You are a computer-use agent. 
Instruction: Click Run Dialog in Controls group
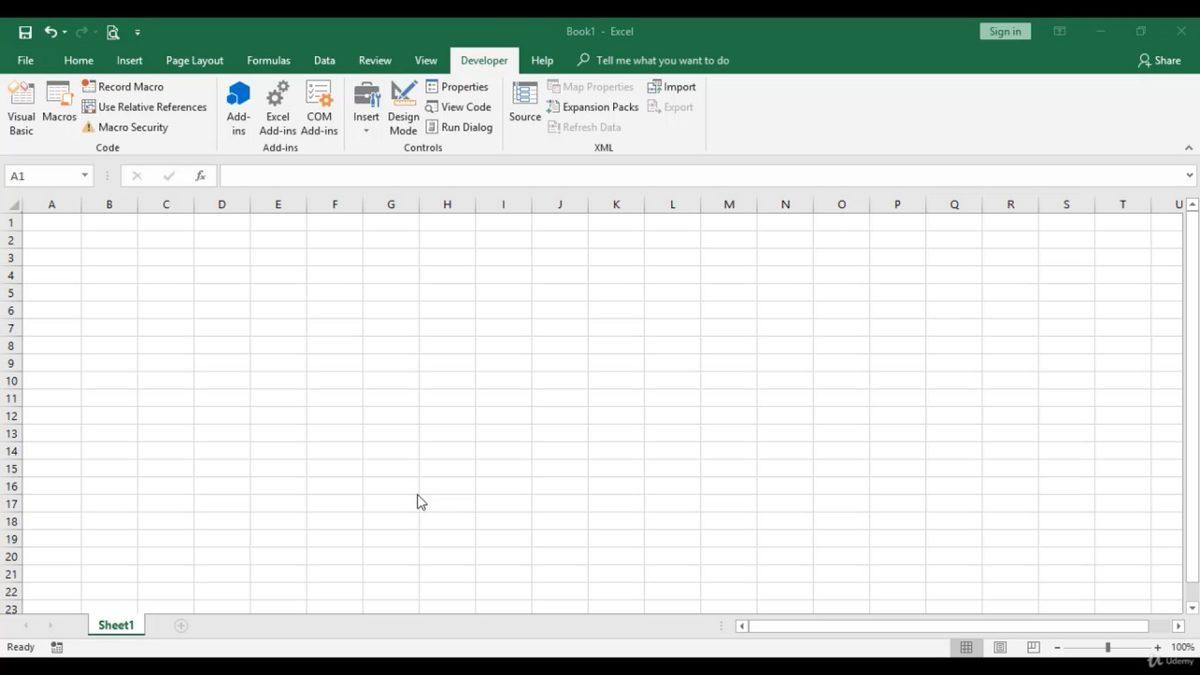[460, 127]
